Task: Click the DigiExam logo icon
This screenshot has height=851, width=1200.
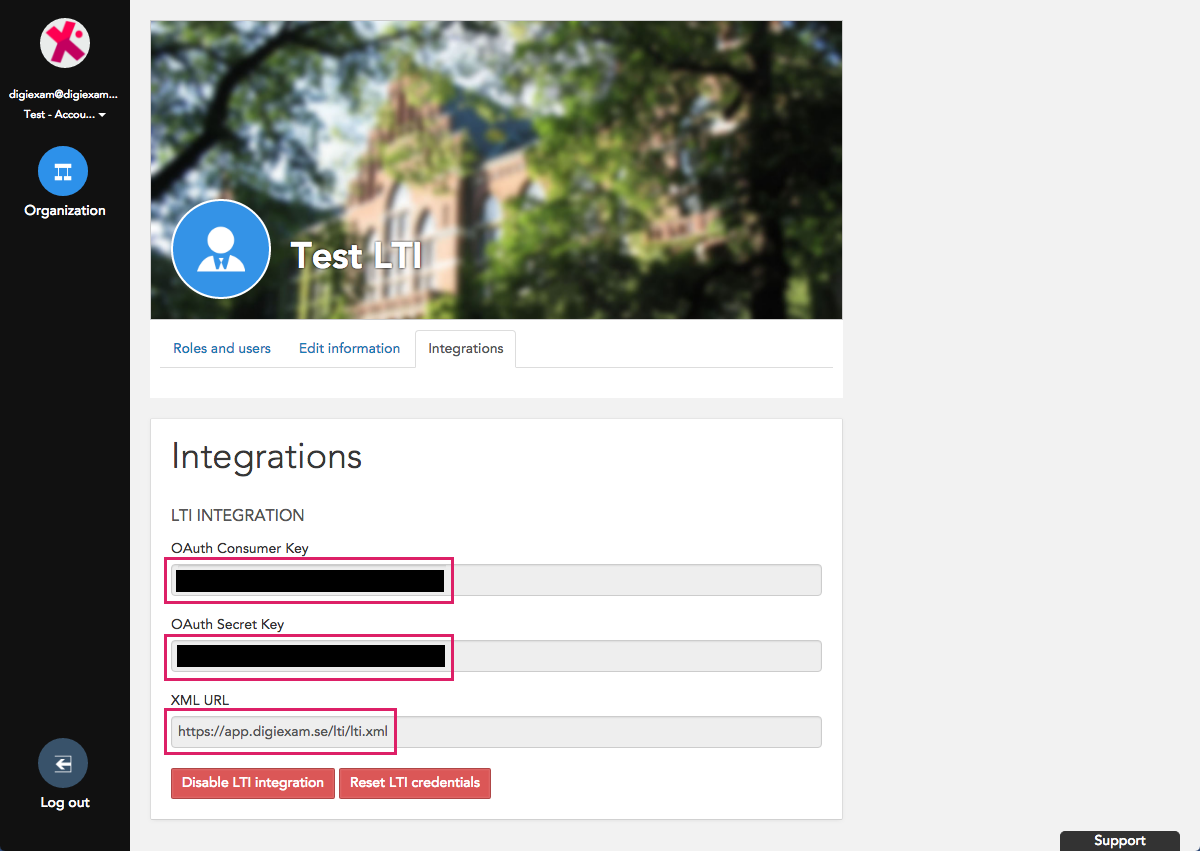Action: pyautogui.click(x=65, y=43)
